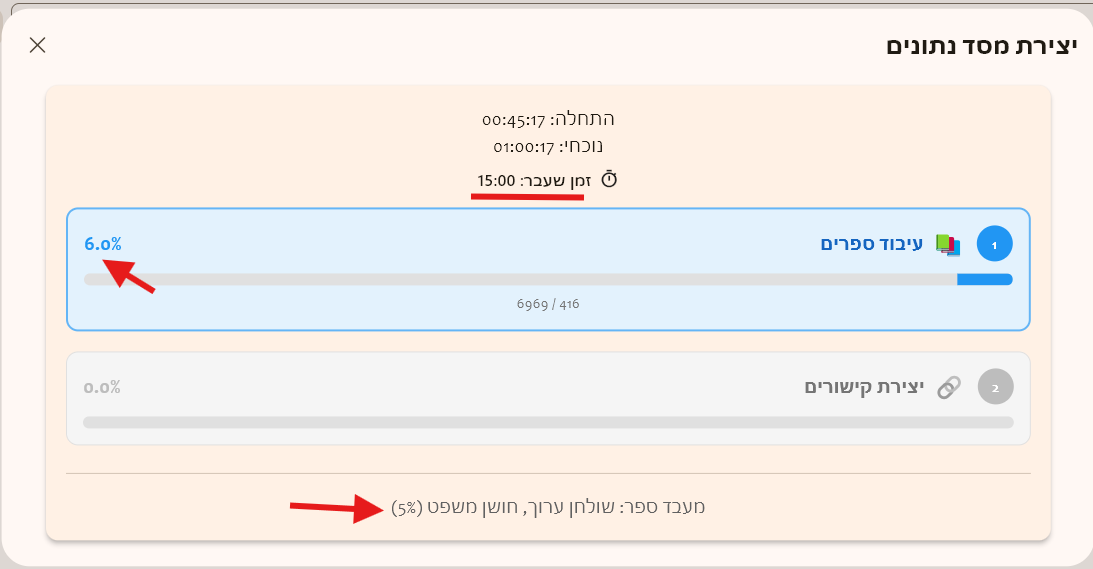Select the gray step 2 circle badge

(x=994, y=387)
